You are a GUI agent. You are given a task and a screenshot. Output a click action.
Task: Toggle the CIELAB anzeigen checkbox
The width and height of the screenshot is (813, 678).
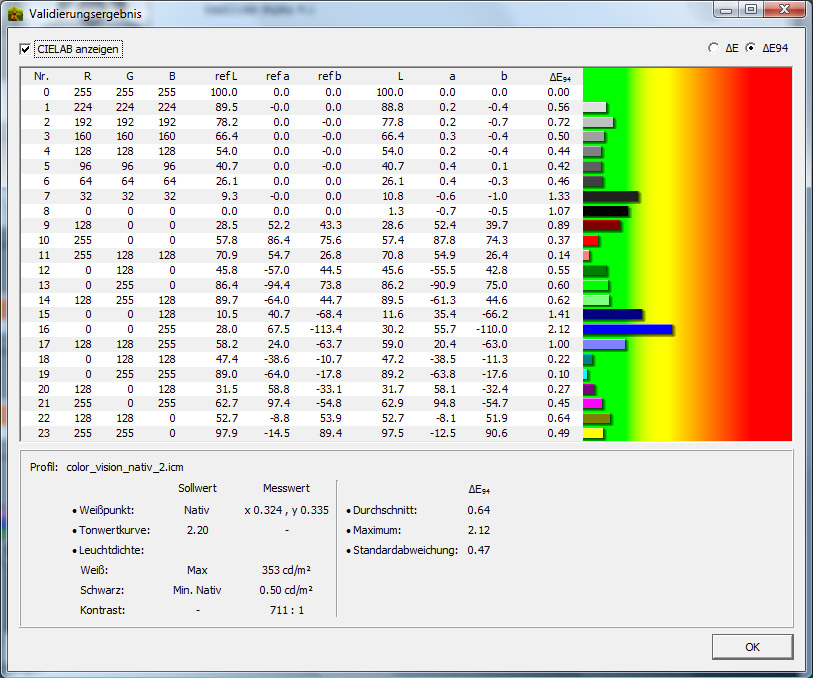click(26, 49)
